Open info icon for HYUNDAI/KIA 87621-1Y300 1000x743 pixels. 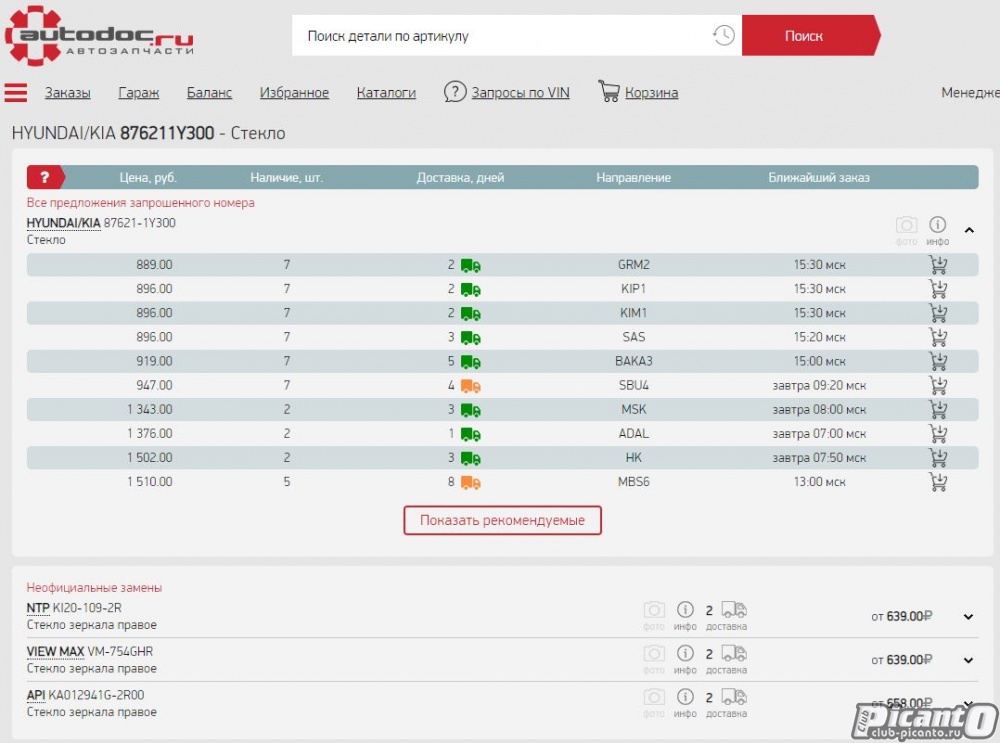coord(937,224)
